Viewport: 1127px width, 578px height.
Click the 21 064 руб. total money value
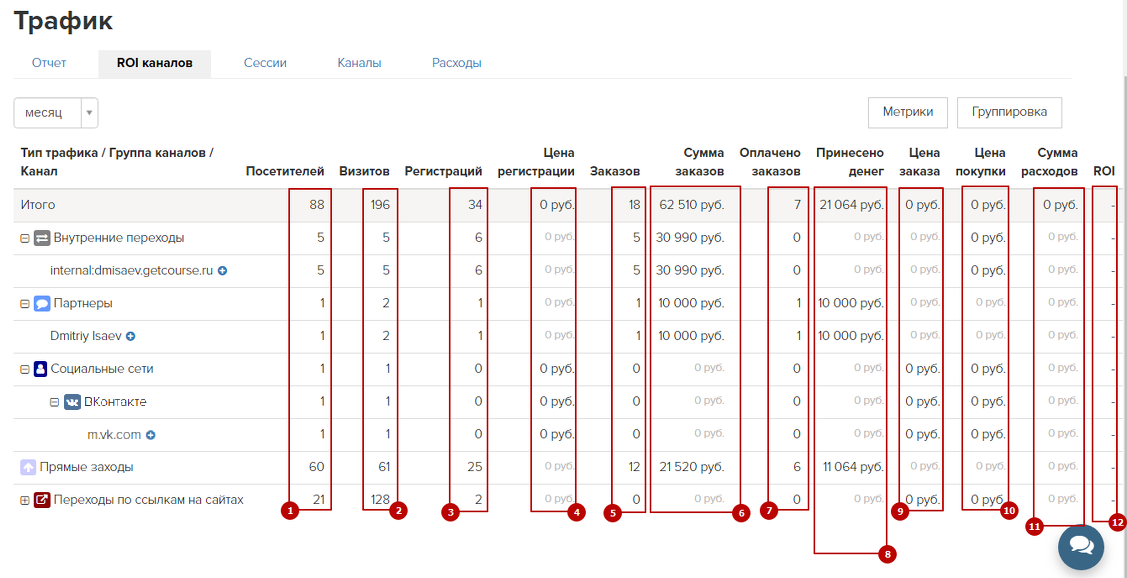click(850, 205)
